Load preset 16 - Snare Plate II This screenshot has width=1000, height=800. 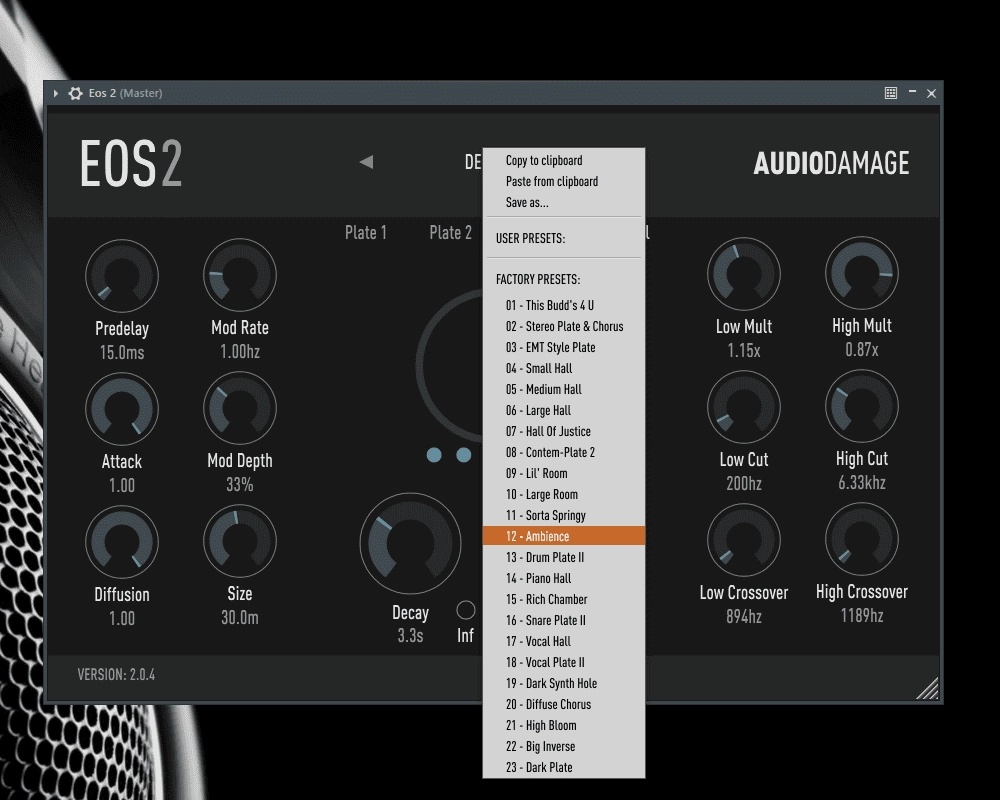(x=564, y=620)
